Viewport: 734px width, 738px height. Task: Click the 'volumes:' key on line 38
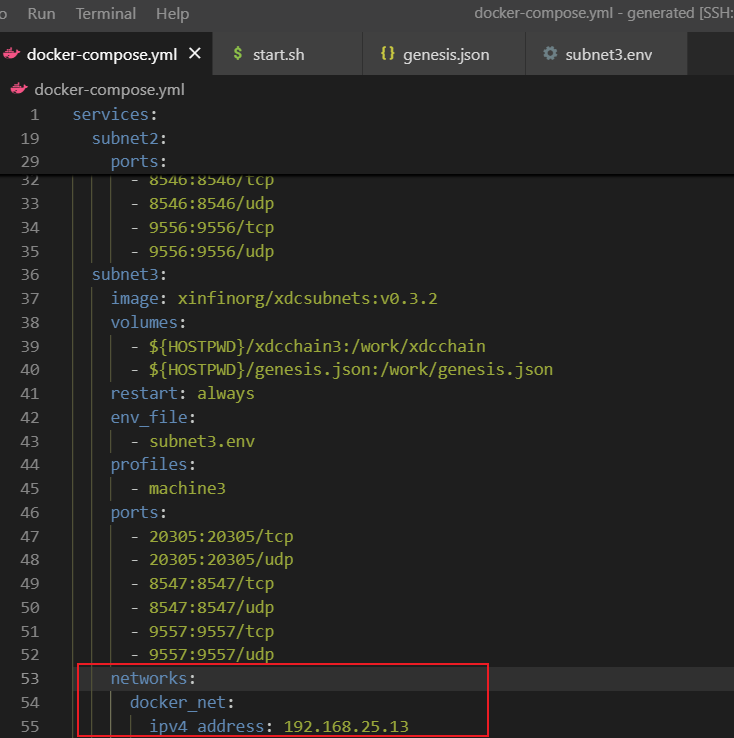pos(148,322)
